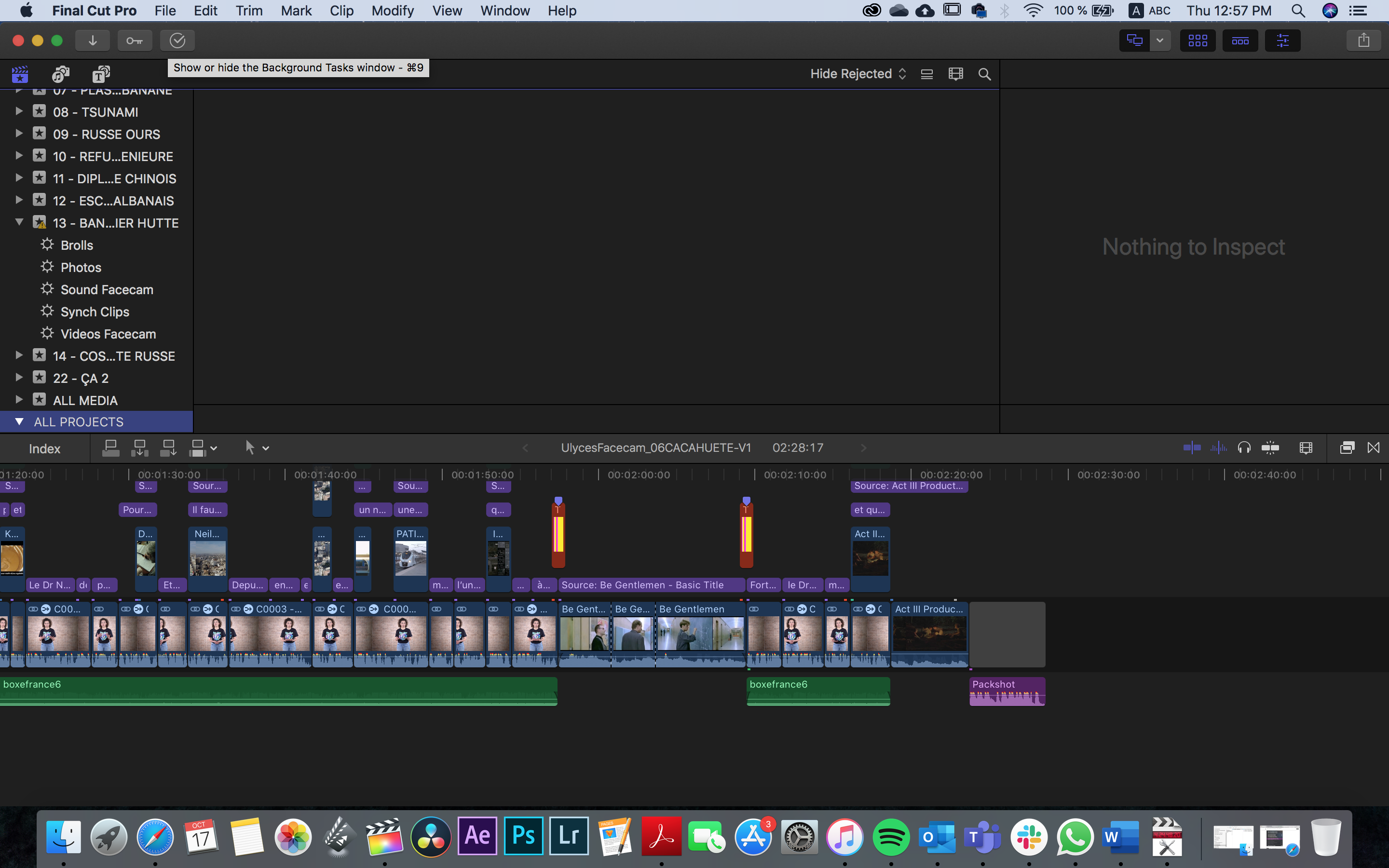
Task: Show the Photos and Audio sidebar
Action: tap(60, 74)
